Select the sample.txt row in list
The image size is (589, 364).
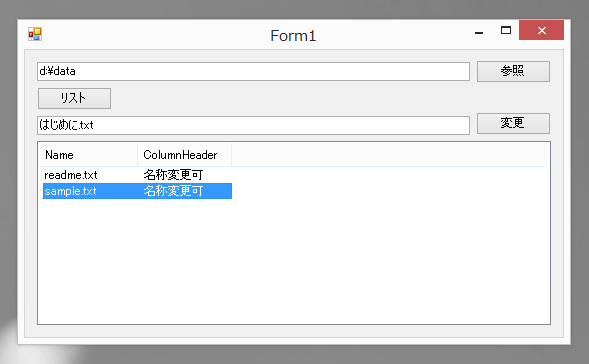[x=137, y=191]
